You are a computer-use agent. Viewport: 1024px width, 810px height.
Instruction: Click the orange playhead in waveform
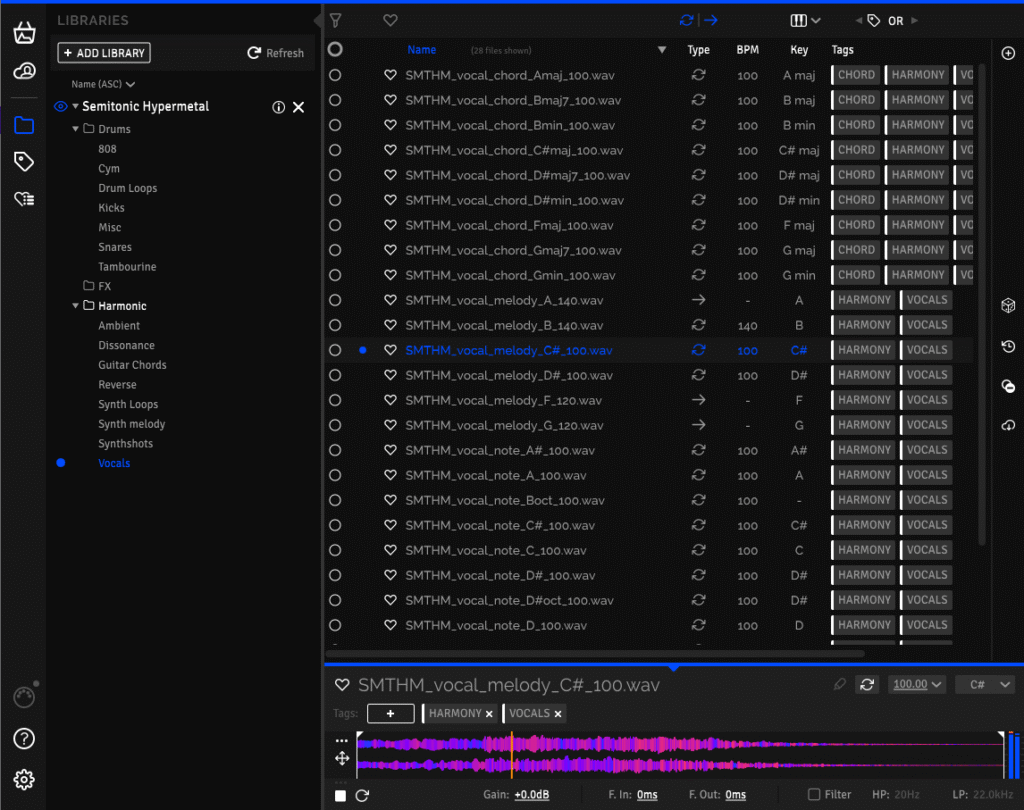click(512, 753)
